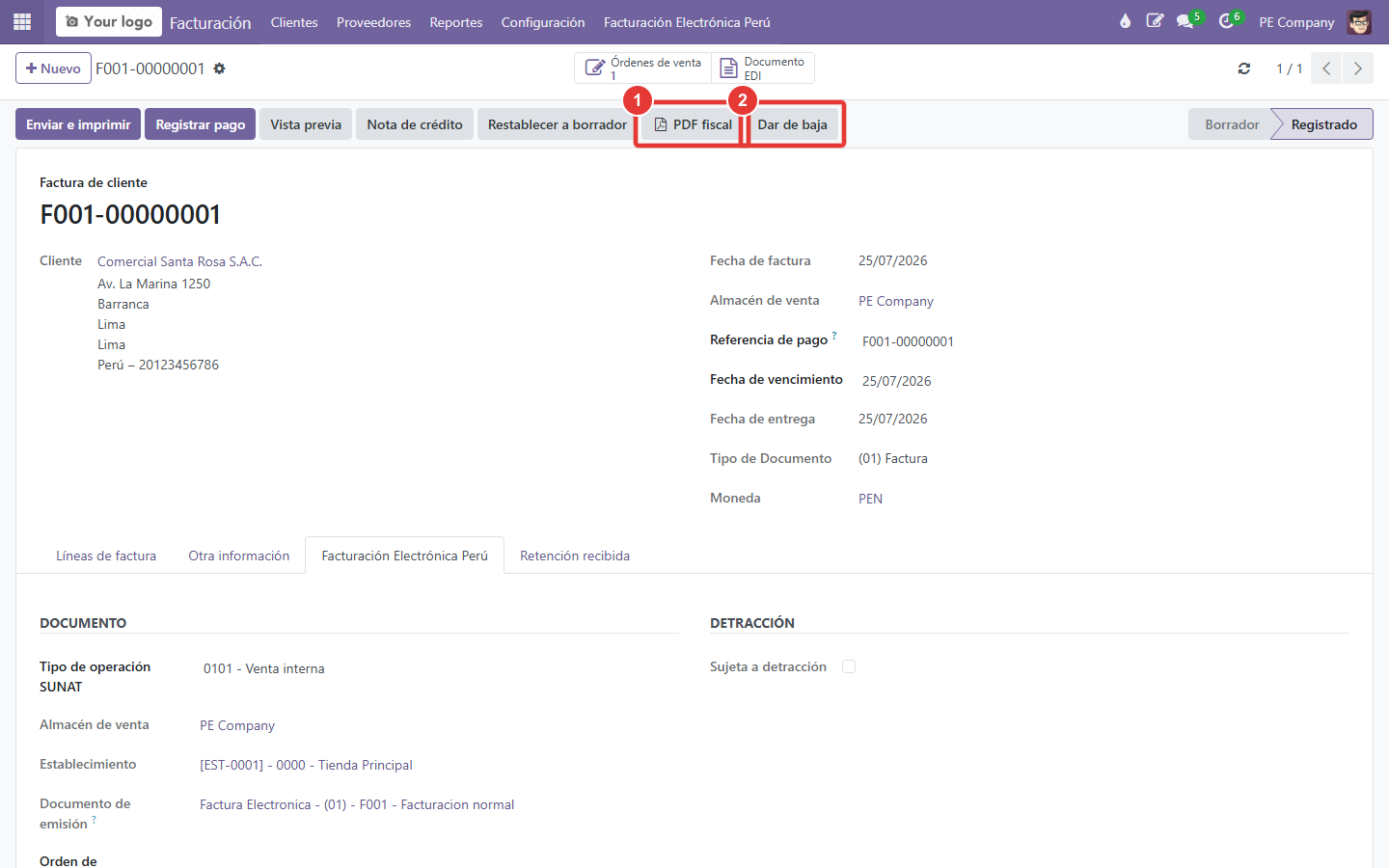Click pager counter 1 / 1
Screen dimensions: 1389x868
[x=1290, y=68]
